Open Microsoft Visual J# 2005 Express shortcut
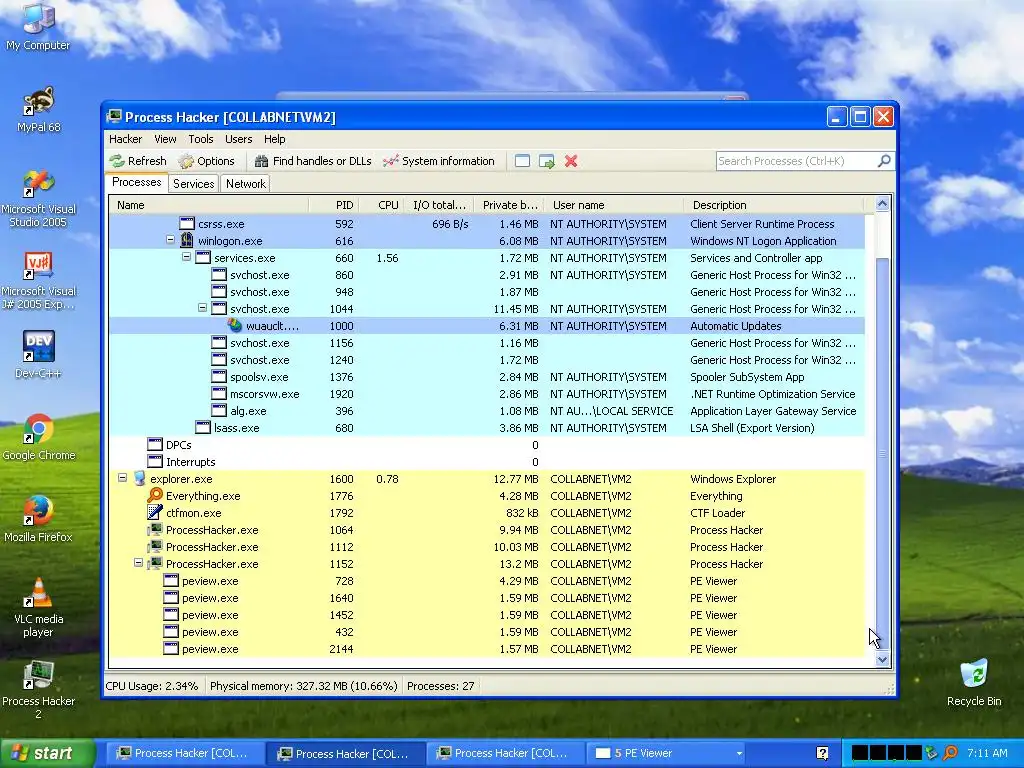 [38, 281]
